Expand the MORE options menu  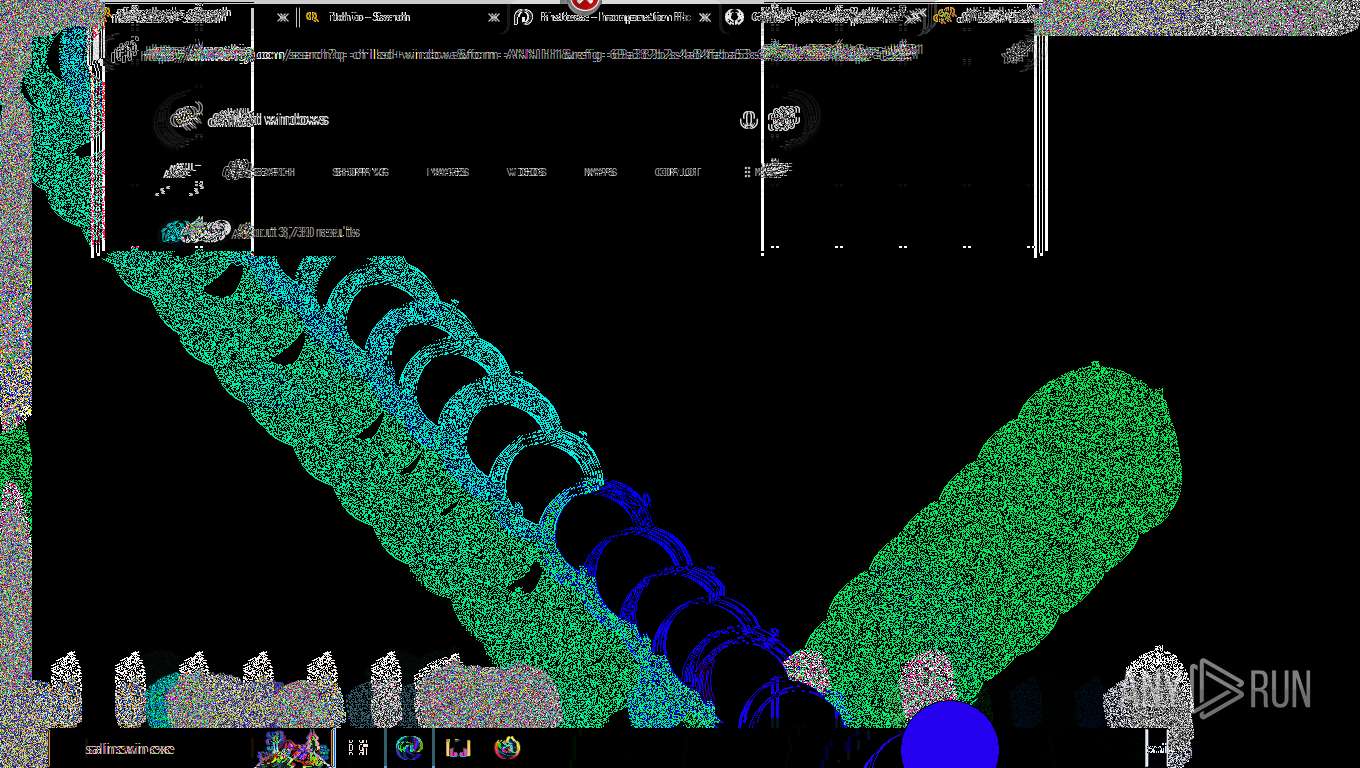pyautogui.click(x=766, y=172)
